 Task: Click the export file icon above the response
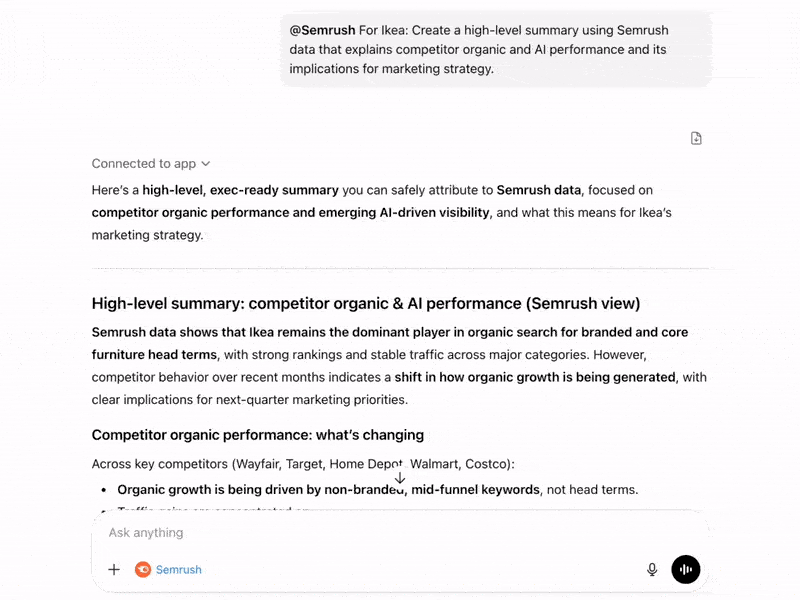point(696,138)
